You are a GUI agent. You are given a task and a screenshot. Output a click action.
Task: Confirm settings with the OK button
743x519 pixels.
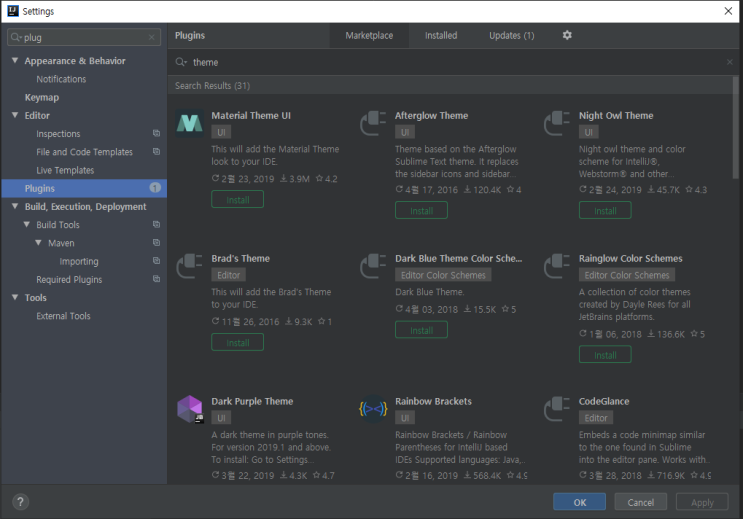point(580,502)
